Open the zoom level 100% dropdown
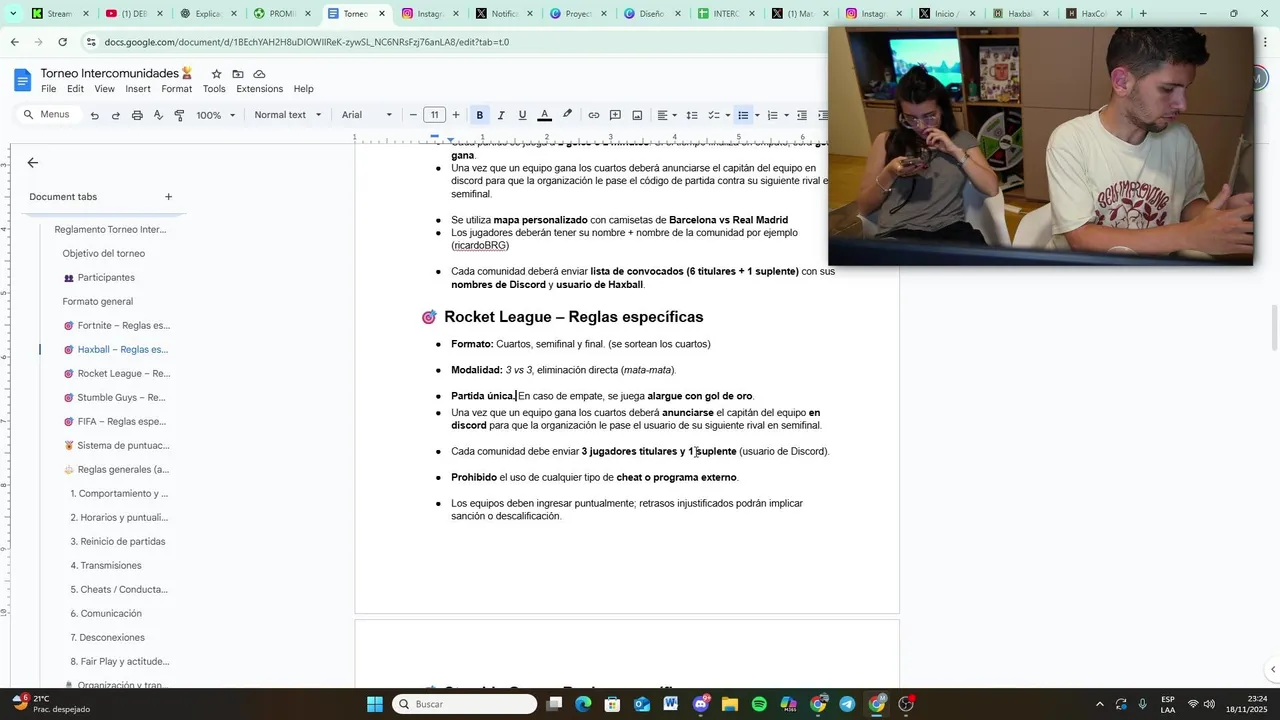This screenshot has width=1280, height=720. tap(216, 115)
